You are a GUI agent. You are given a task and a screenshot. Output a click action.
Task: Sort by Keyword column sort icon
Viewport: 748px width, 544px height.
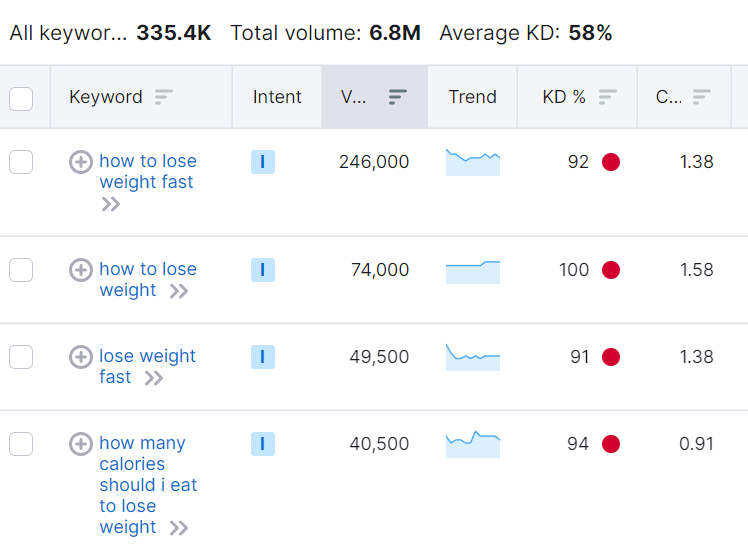click(163, 97)
